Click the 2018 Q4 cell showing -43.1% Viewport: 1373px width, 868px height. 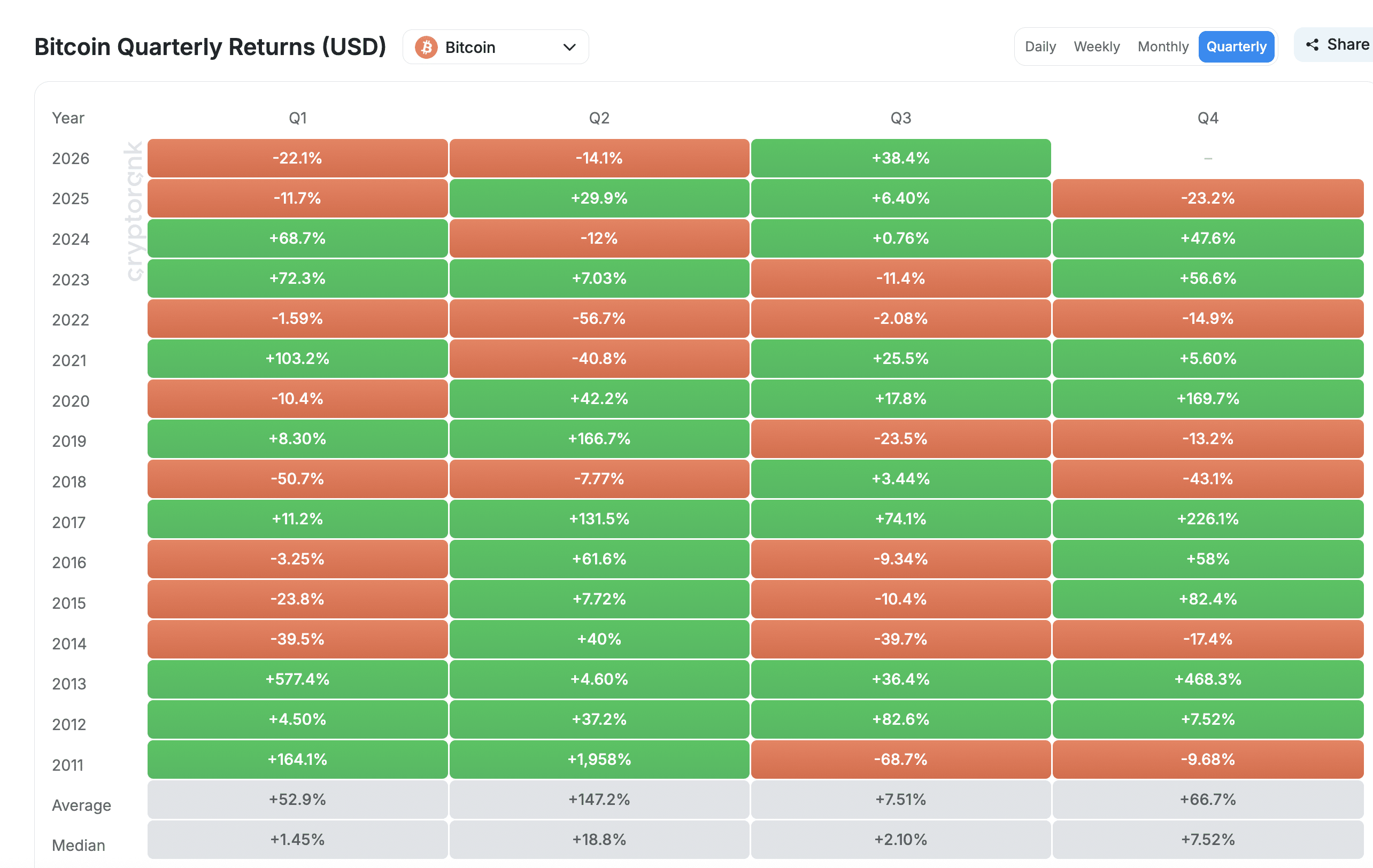(1208, 479)
